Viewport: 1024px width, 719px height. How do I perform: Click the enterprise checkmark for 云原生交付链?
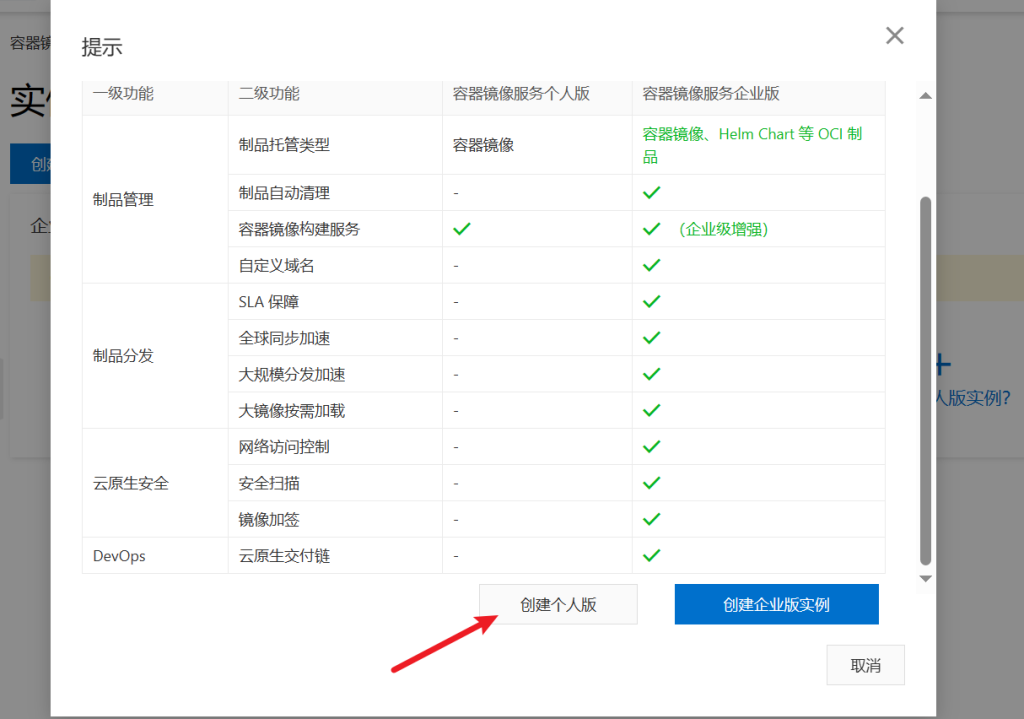651,555
